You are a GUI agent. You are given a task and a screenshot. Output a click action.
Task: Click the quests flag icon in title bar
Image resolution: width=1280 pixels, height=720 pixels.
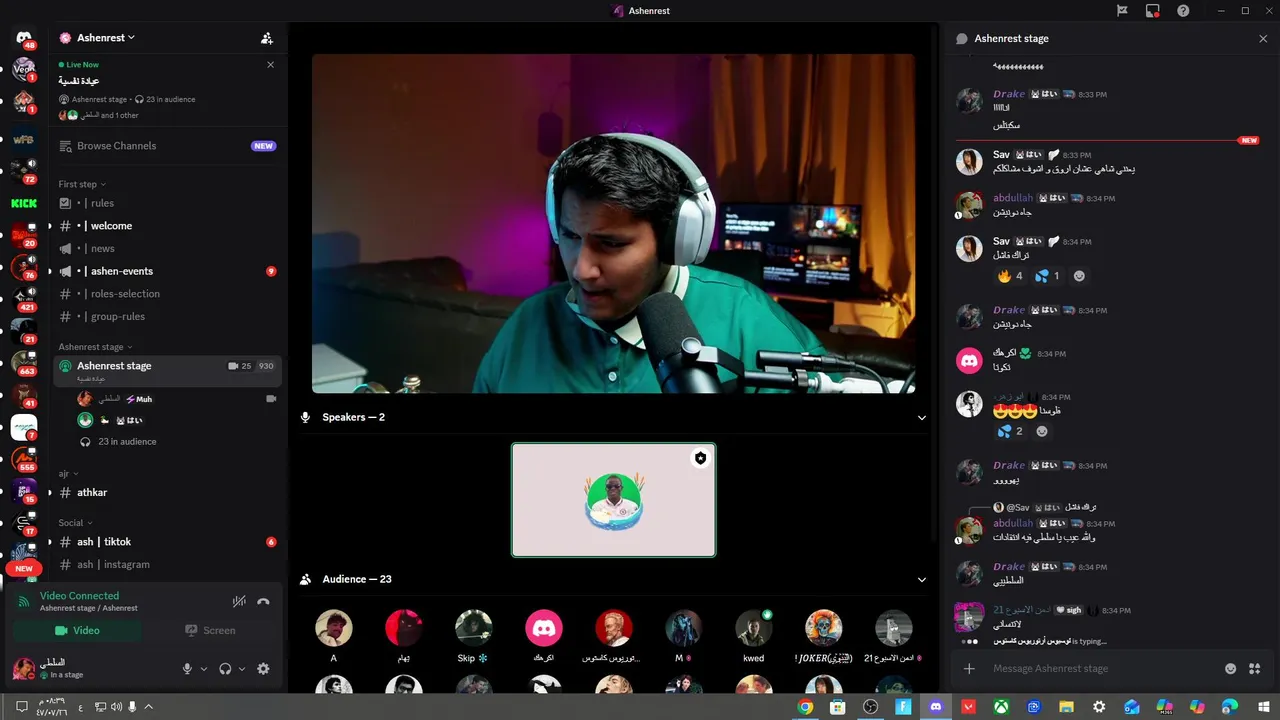[1122, 11]
